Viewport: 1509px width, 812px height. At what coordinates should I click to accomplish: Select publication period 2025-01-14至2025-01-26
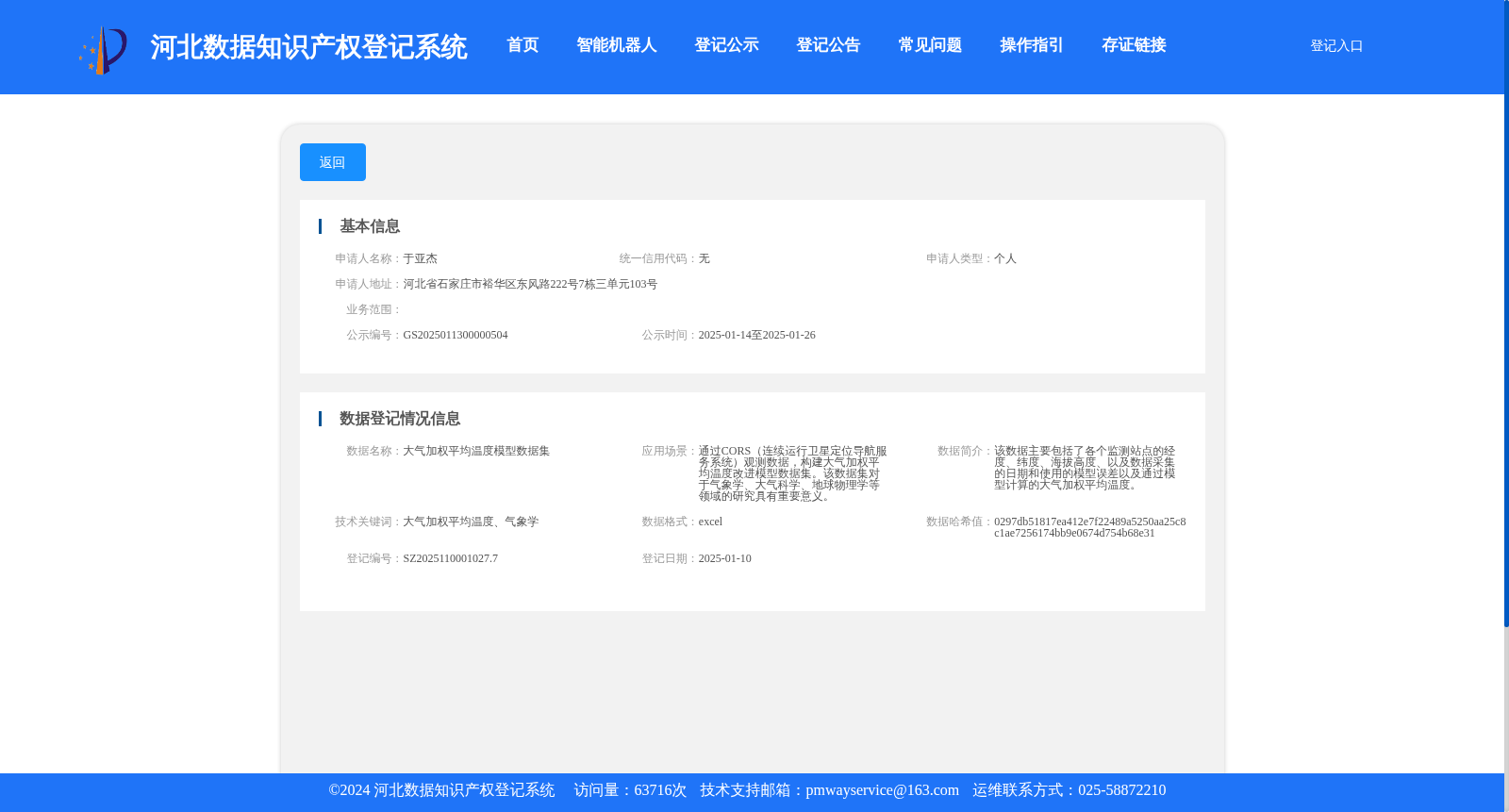coord(757,335)
